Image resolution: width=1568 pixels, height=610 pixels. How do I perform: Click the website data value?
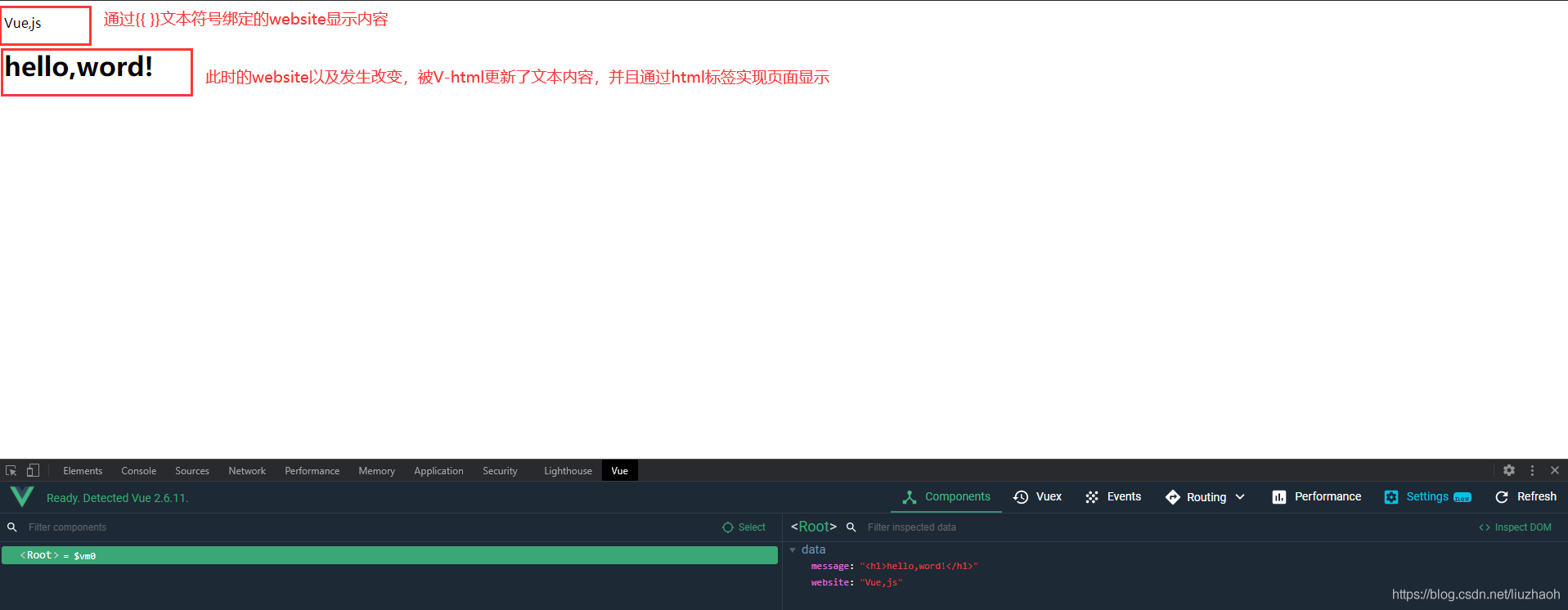click(881, 582)
